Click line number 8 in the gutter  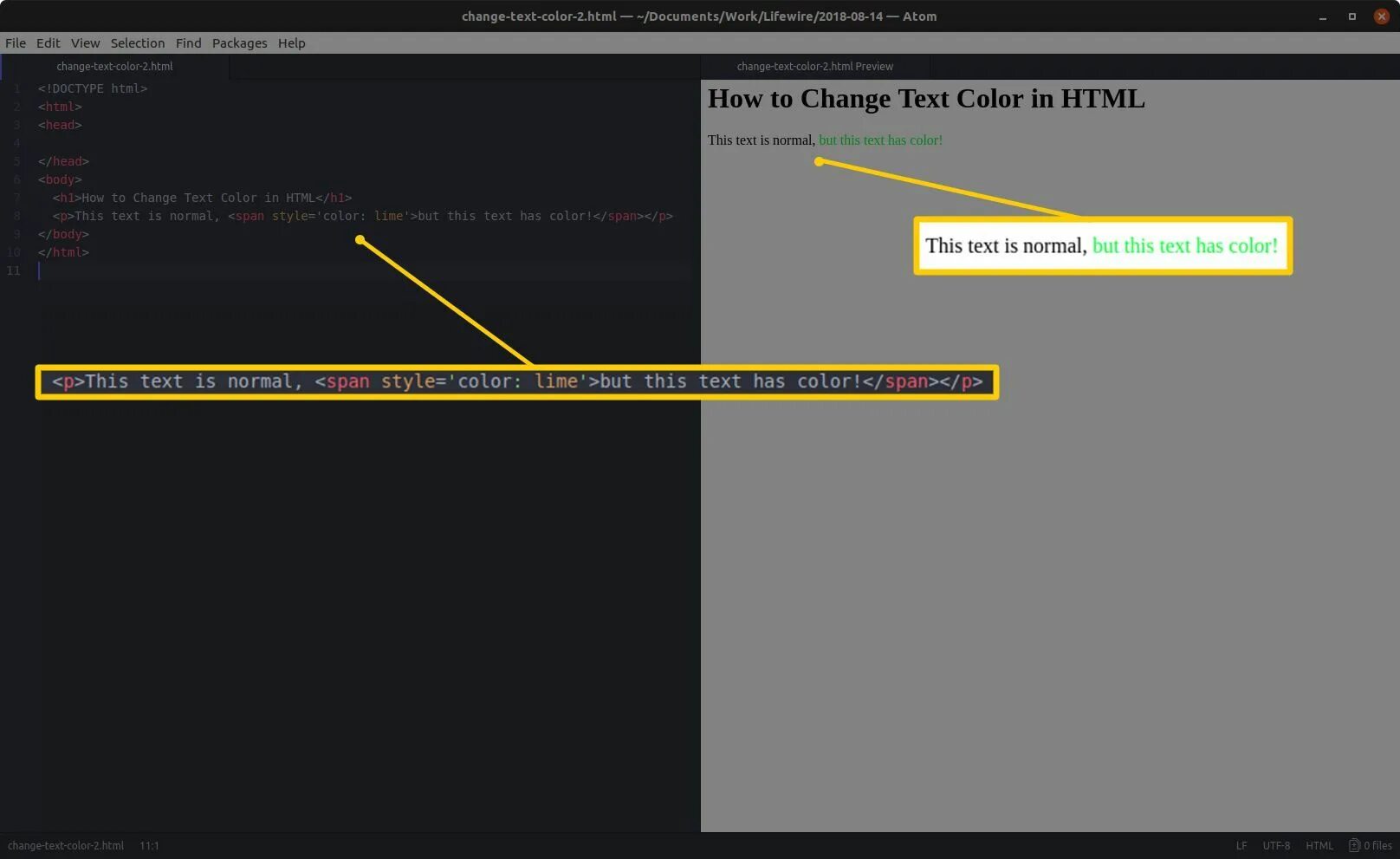click(16, 216)
